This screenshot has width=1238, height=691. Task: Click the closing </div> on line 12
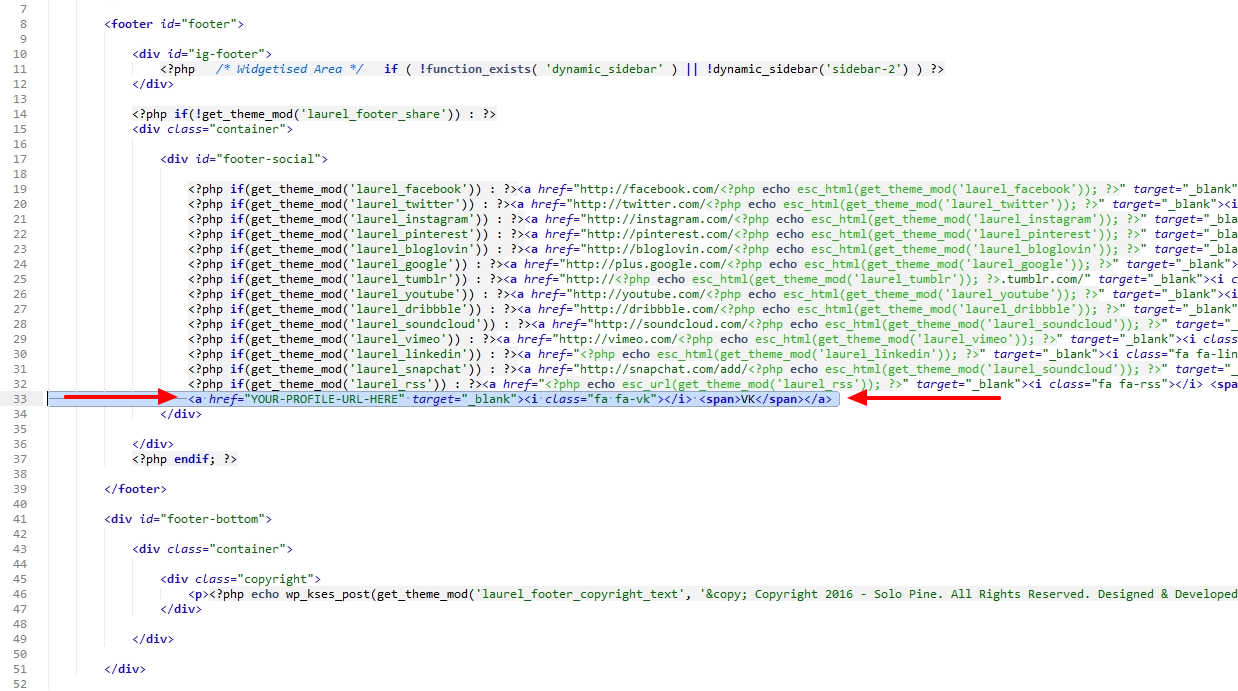[153, 84]
